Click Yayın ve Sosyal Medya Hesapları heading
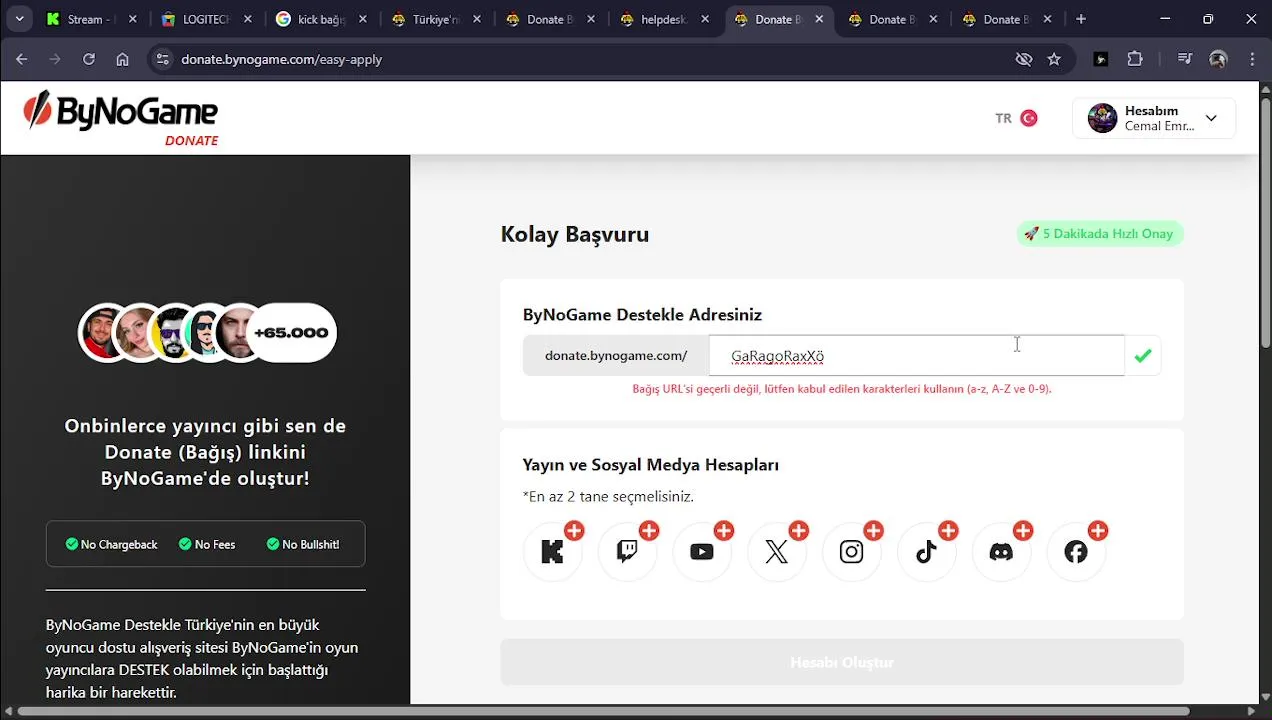The image size is (1272, 720). [x=651, y=465]
